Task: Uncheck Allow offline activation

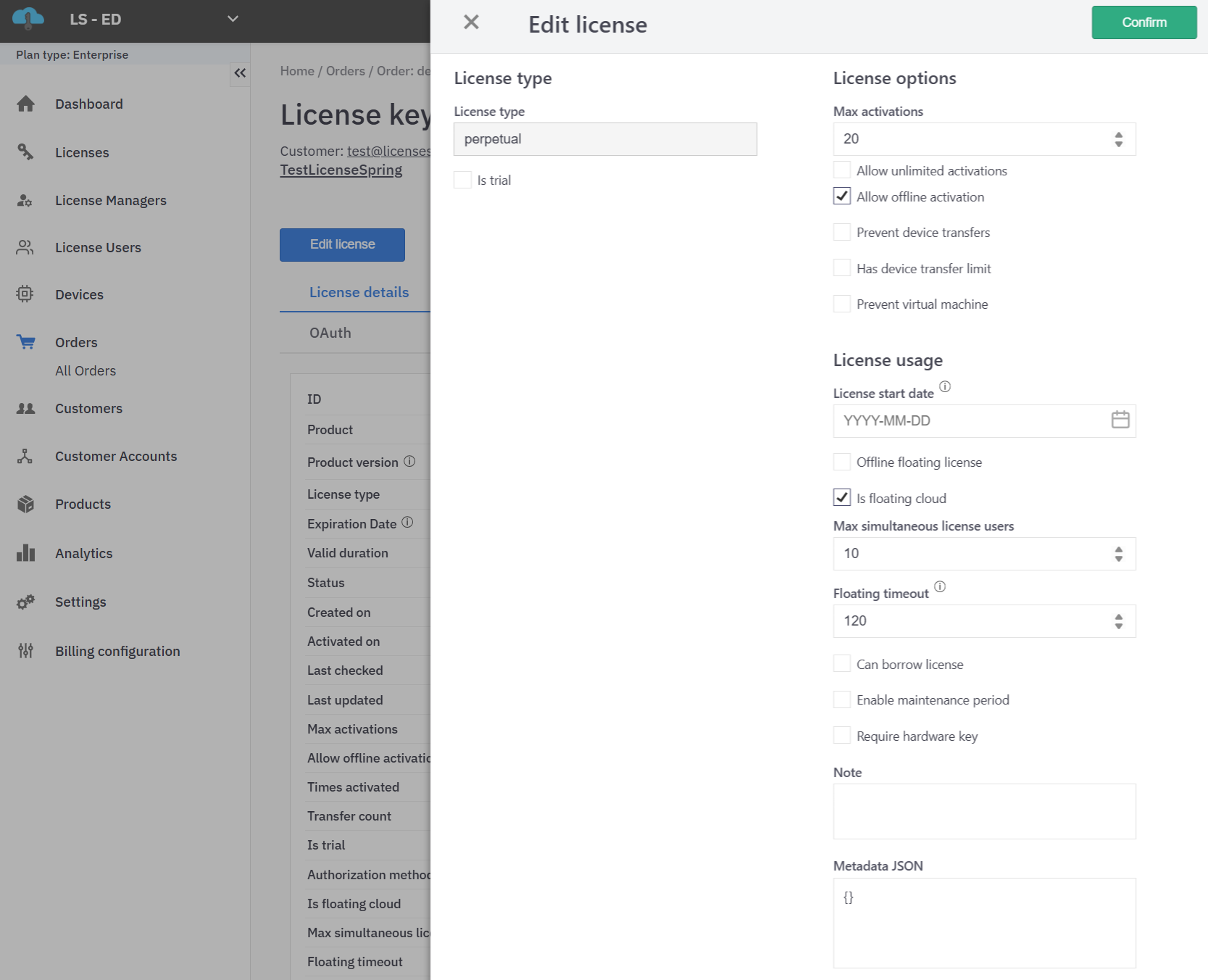Action: point(842,196)
